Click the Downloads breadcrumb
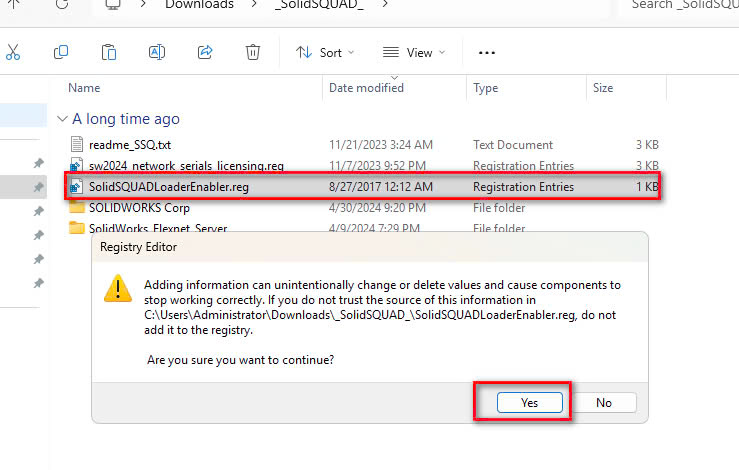Image resolution: width=739 pixels, height=470 pixels. coord(199,5)
